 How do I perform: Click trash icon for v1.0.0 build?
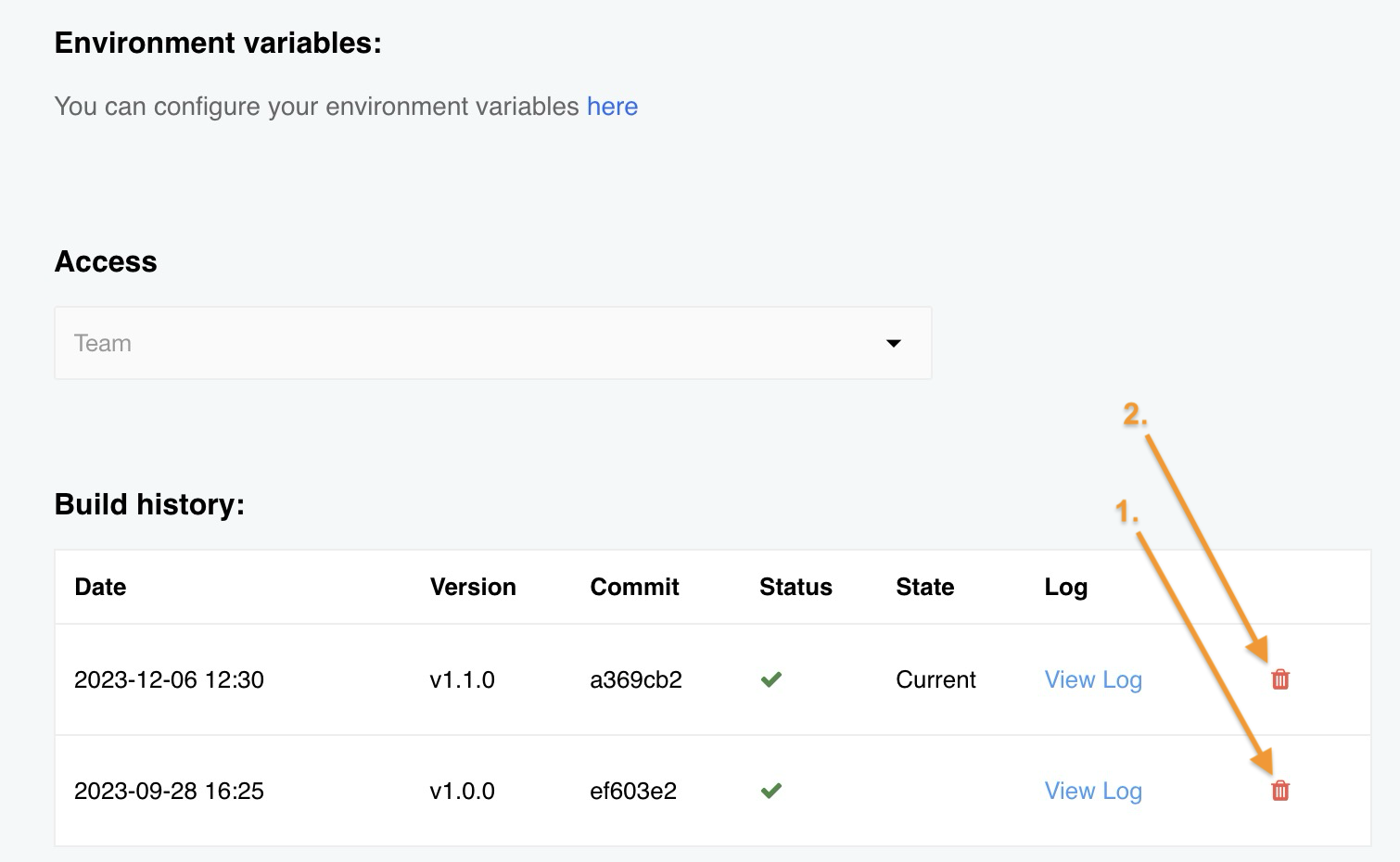pos(1280,791)
